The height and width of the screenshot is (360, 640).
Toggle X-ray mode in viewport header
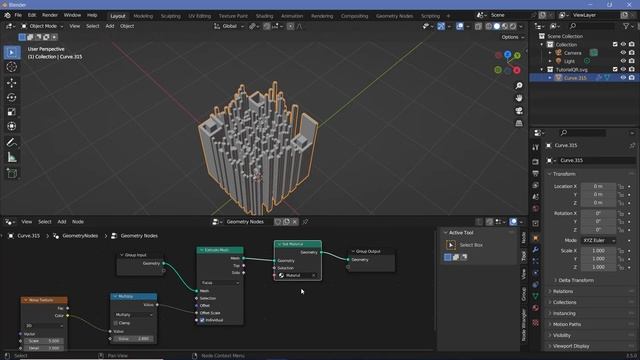point(478,27)
